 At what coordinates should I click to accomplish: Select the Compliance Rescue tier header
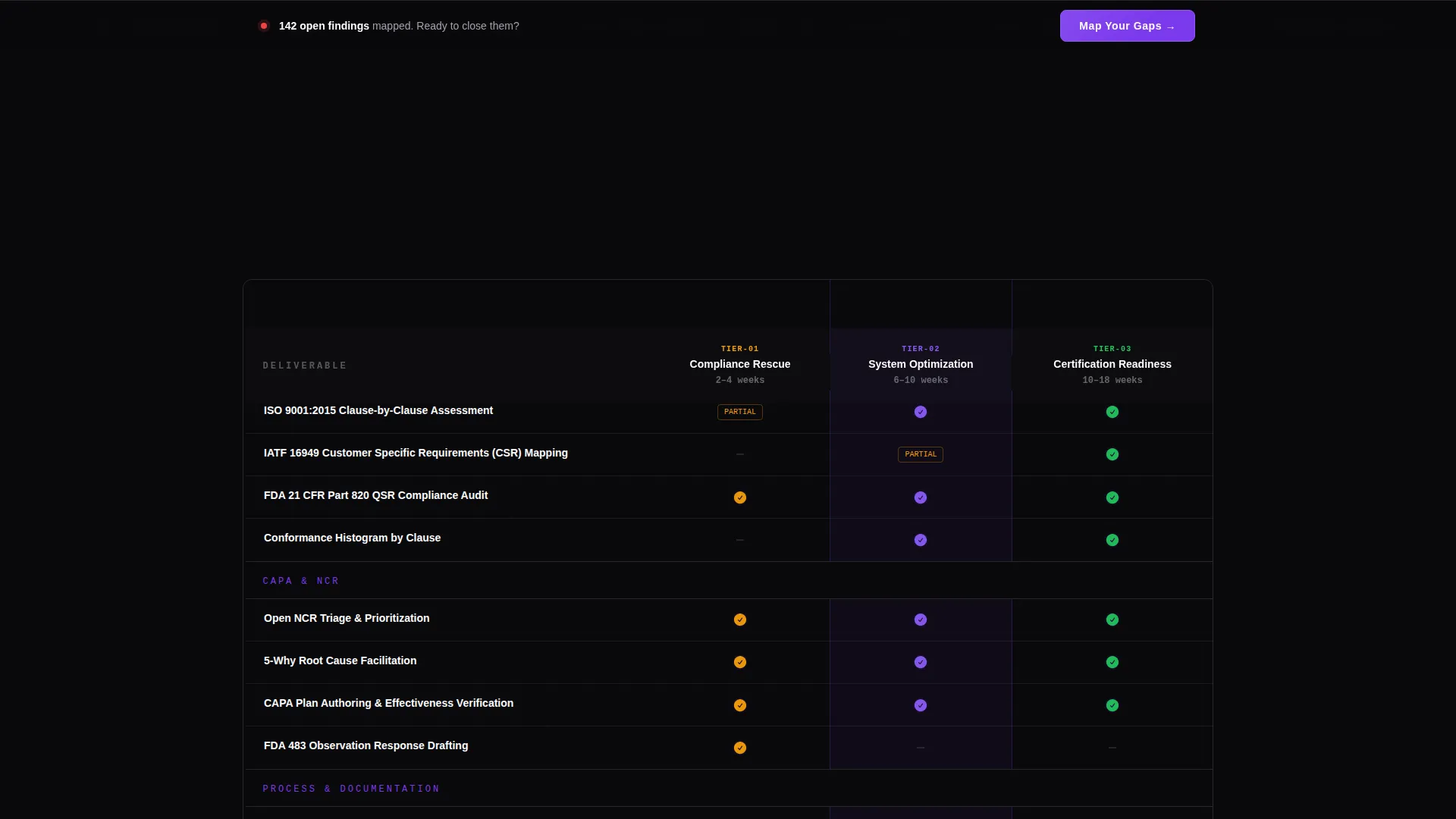(740, 364)
